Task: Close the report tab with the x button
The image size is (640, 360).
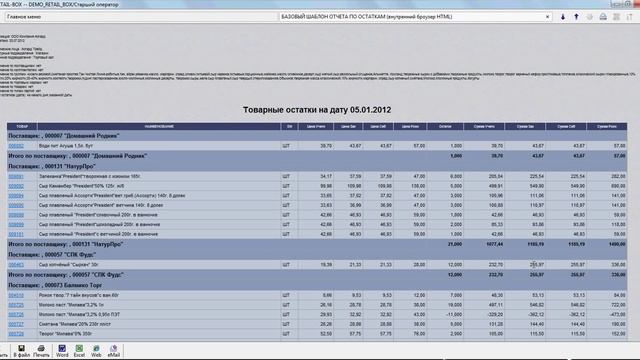Action: click(x=547, y=17)
